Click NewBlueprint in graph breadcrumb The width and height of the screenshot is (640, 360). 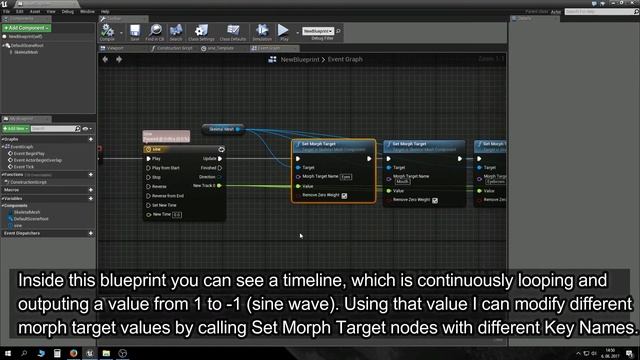pos(300,60)
